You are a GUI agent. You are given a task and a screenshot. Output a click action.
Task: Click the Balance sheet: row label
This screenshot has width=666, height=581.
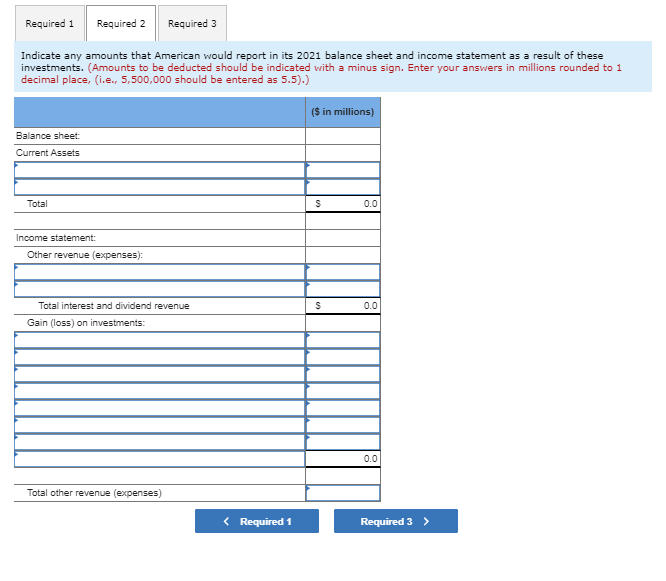click(48, 136)
